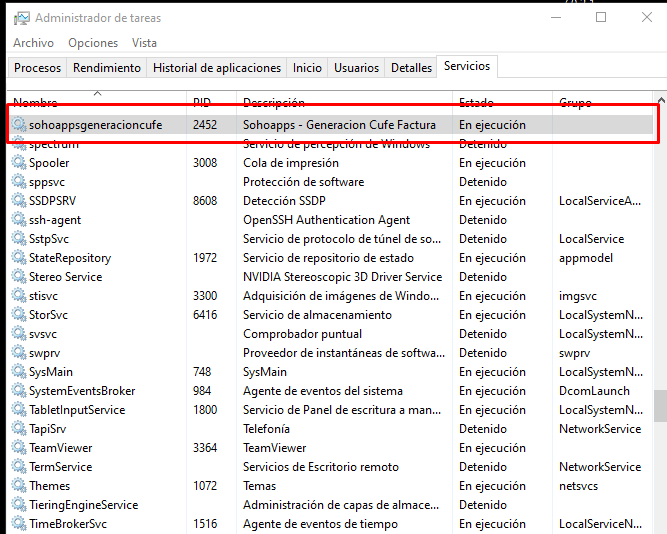Image resolution: width=667 pixels, height=534 pixels.
Task: Switch to the Procesos tab
Action: [38, 68]
